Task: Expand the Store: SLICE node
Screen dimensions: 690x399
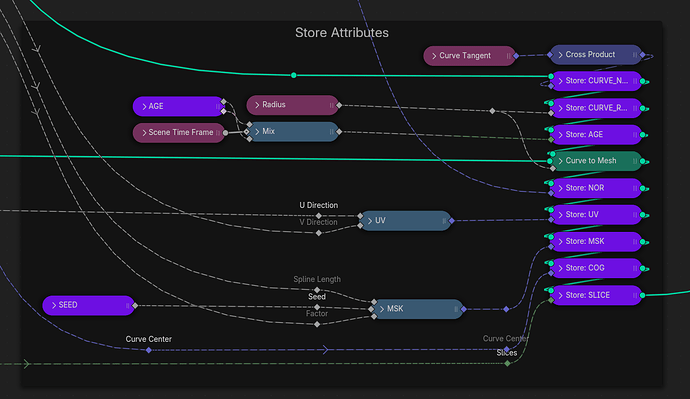Action: click(x=560, y=295)
